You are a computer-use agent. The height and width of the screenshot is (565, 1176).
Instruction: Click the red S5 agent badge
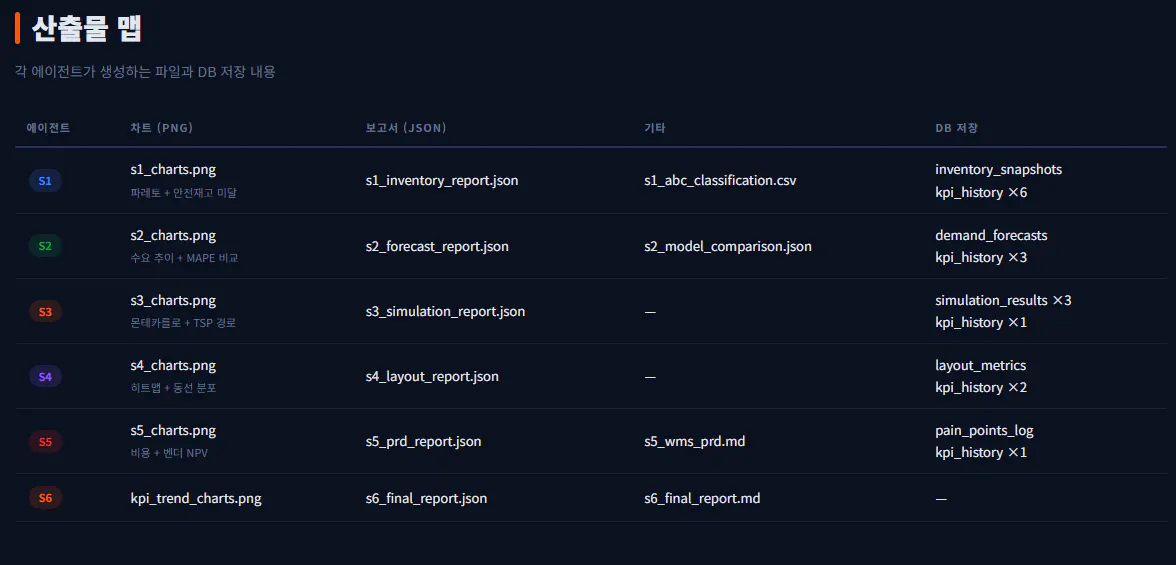tap(45, 442)
